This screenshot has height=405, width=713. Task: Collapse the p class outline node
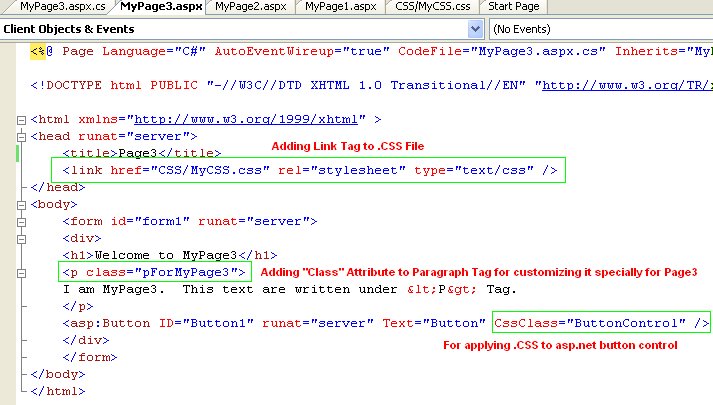[x=21, y=273]
